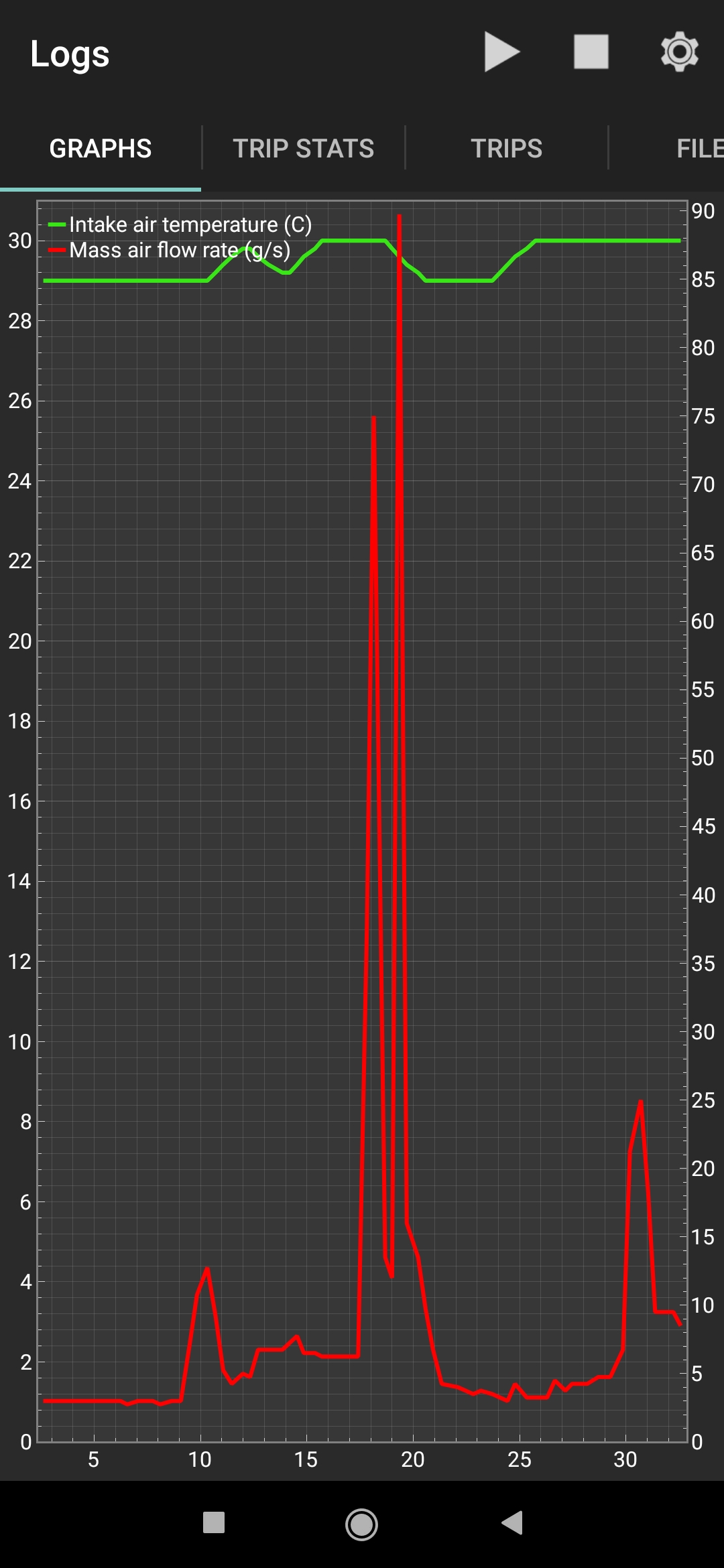The height and width of the screenshot is (1568, 724).
Task: Select the GRAPHS tab
Action: 101,148
